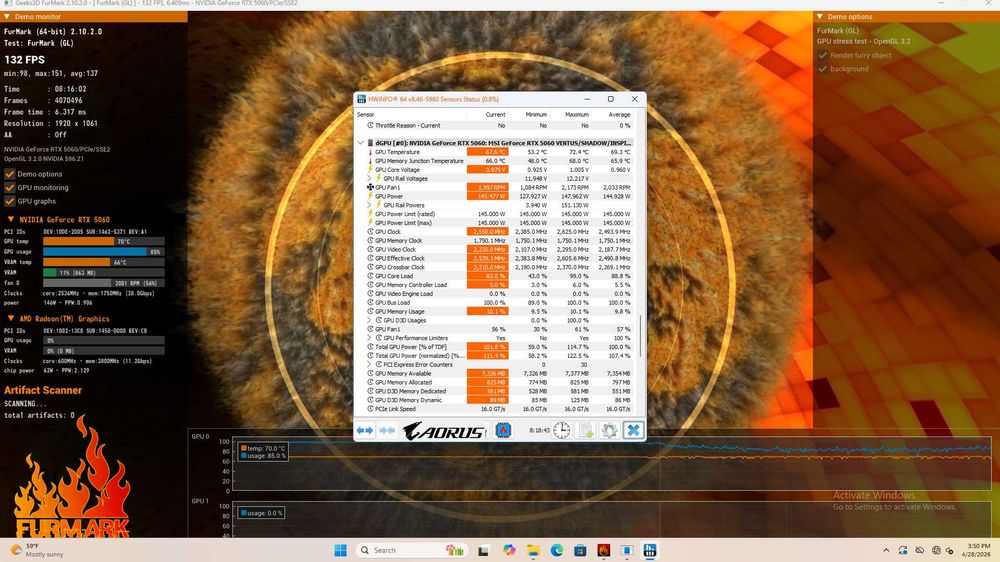This screenshot has height=562, width=1000.
Task: Switch to FurMark via its taskbar flame icon
Action: point(603,550)
